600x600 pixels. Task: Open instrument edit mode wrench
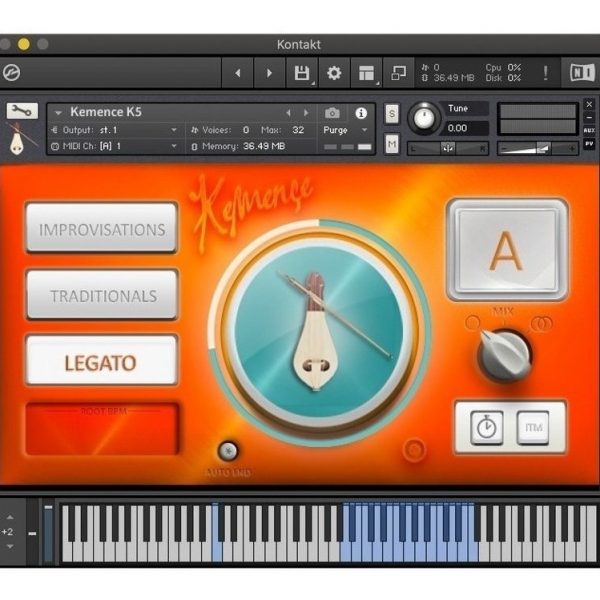point(22,111)
